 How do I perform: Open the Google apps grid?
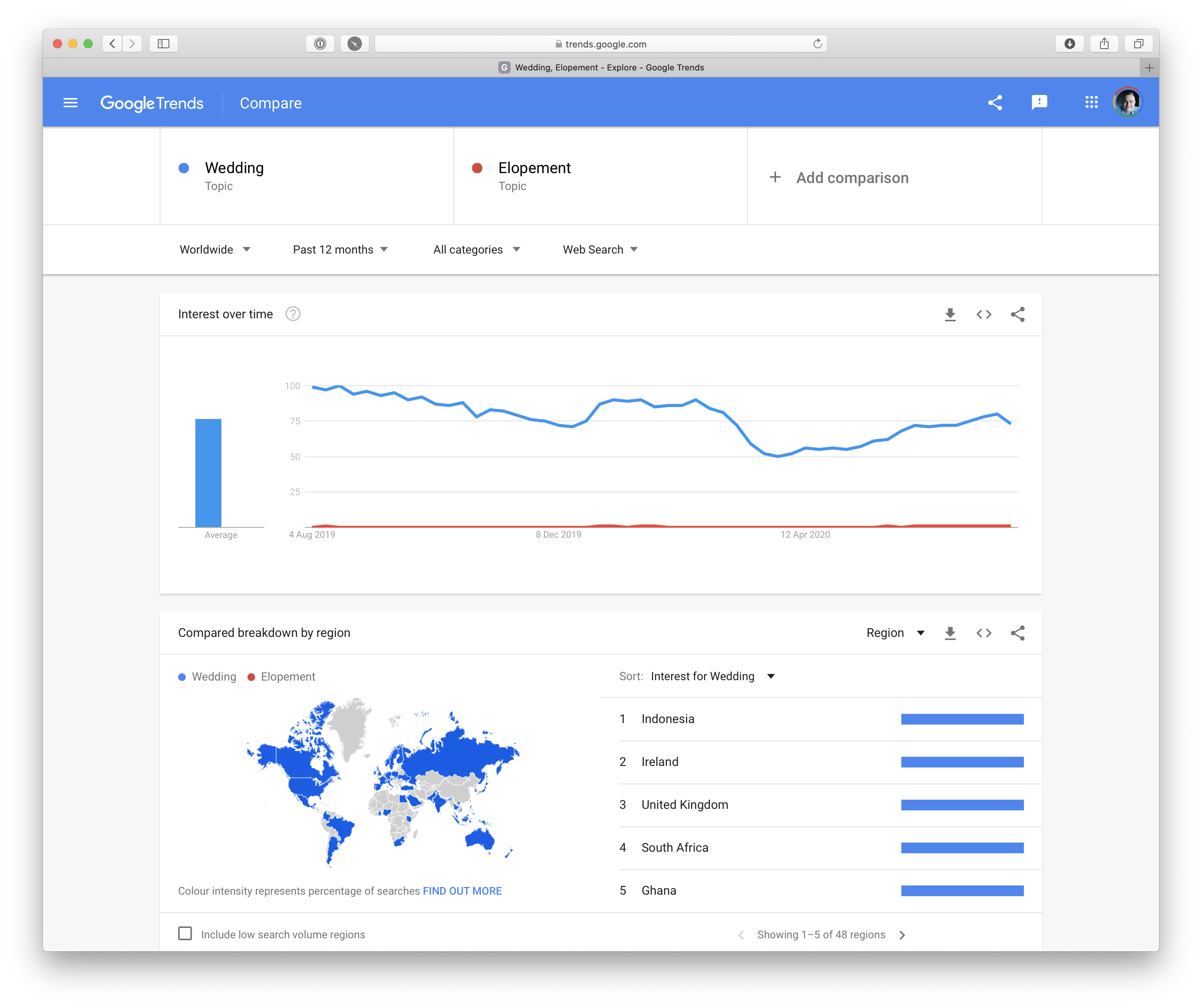[x=1091, y=103]
